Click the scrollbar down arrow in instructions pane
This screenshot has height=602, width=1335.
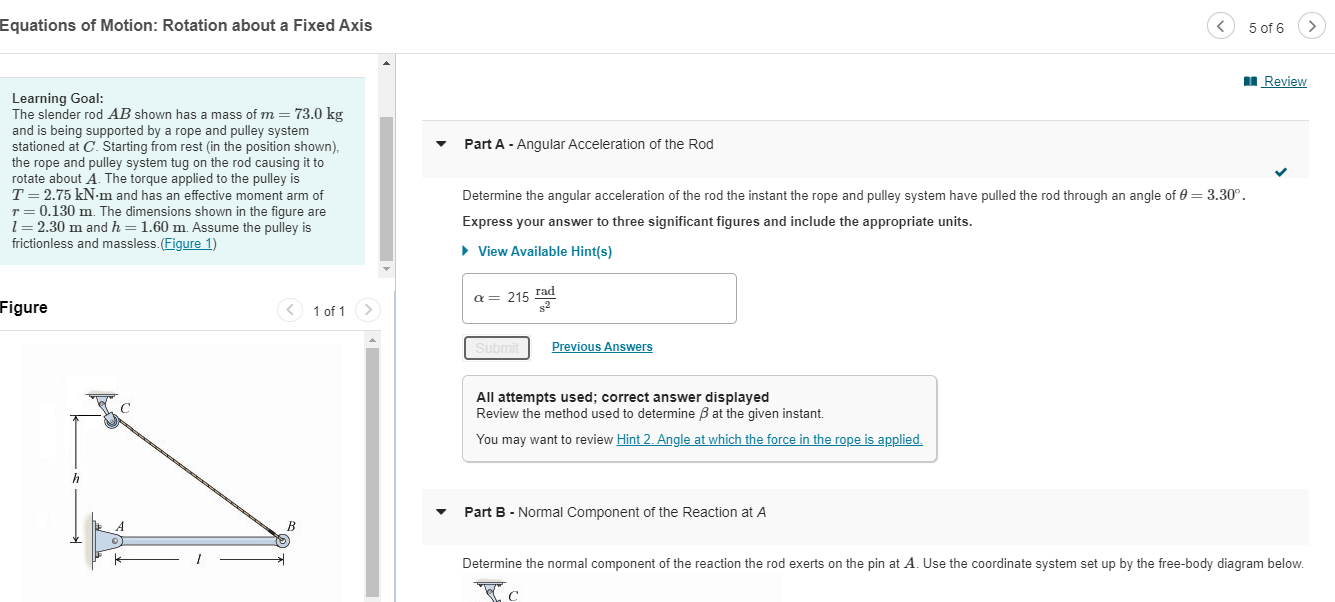[386, 267]
